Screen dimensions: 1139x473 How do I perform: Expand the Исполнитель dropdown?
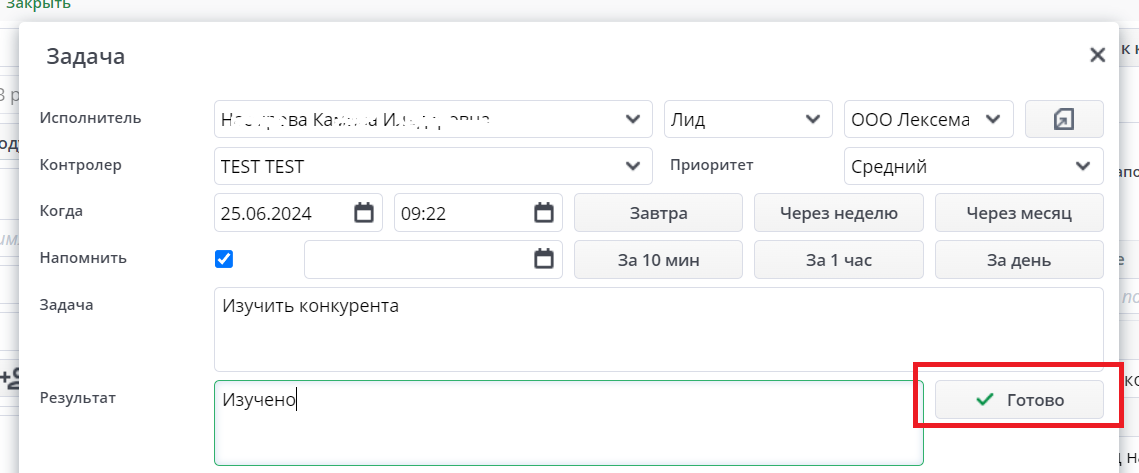tap(632, 119)
